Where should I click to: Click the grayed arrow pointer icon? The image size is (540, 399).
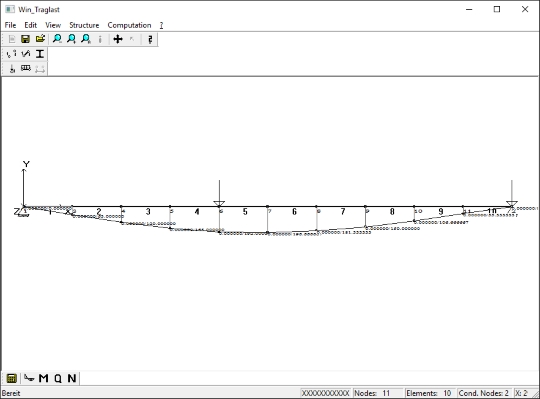(x=132, y=39)
